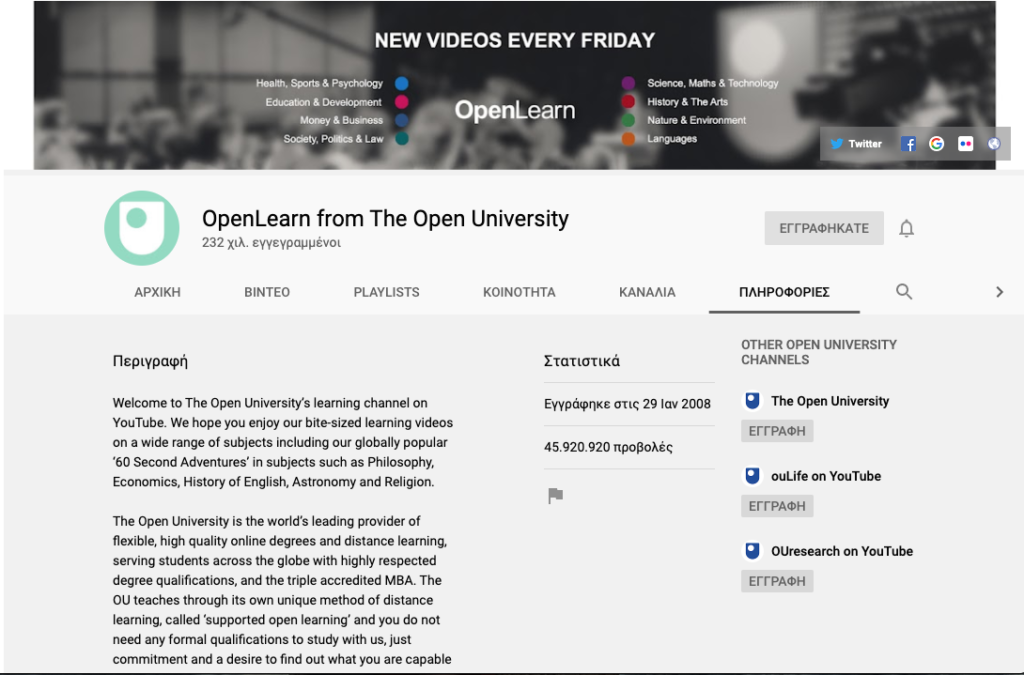Click the ouLife on YouTube channel logo
Viewport: 1024px width, 675px height.
752,476
